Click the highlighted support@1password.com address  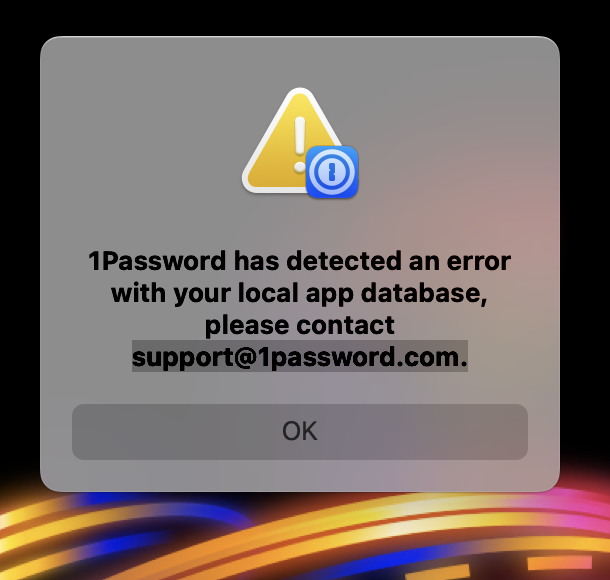tap(300, 356)
